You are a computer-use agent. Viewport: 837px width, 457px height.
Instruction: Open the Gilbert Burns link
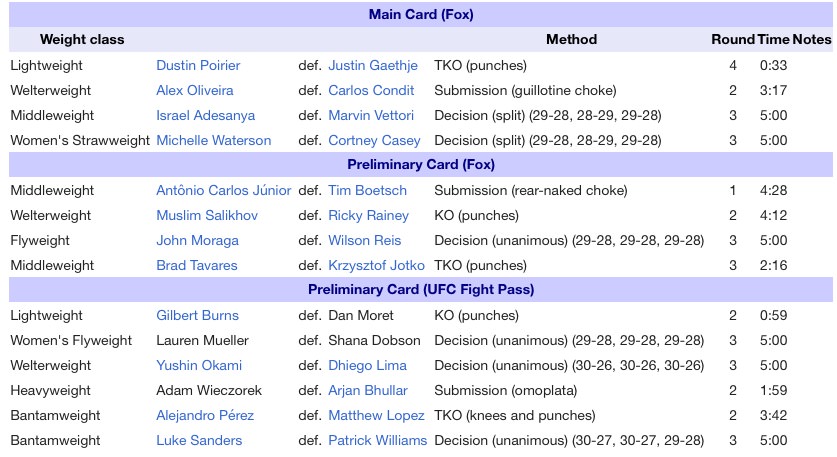197,315
